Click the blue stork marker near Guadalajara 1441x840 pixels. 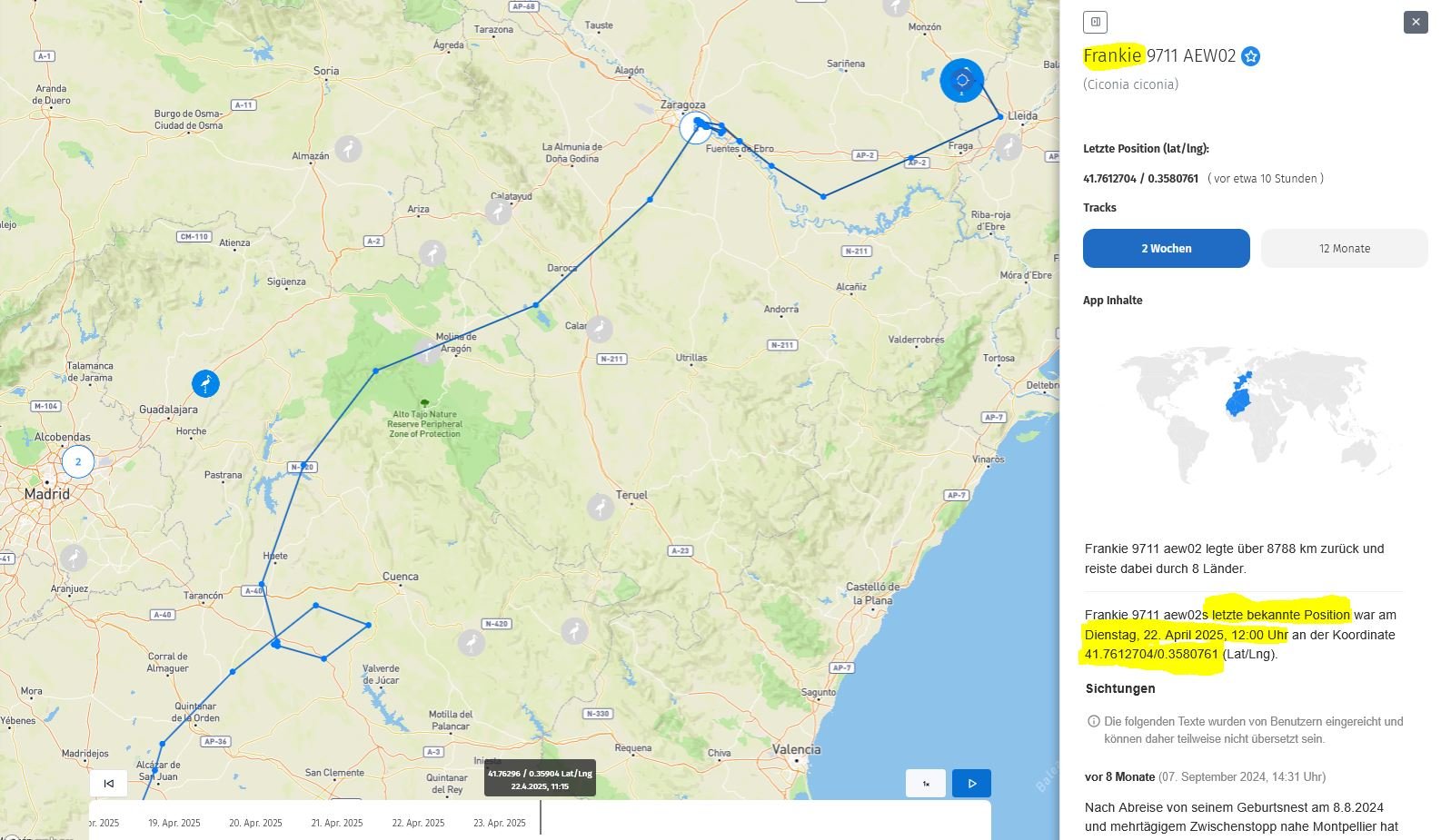tap(205, 383)
